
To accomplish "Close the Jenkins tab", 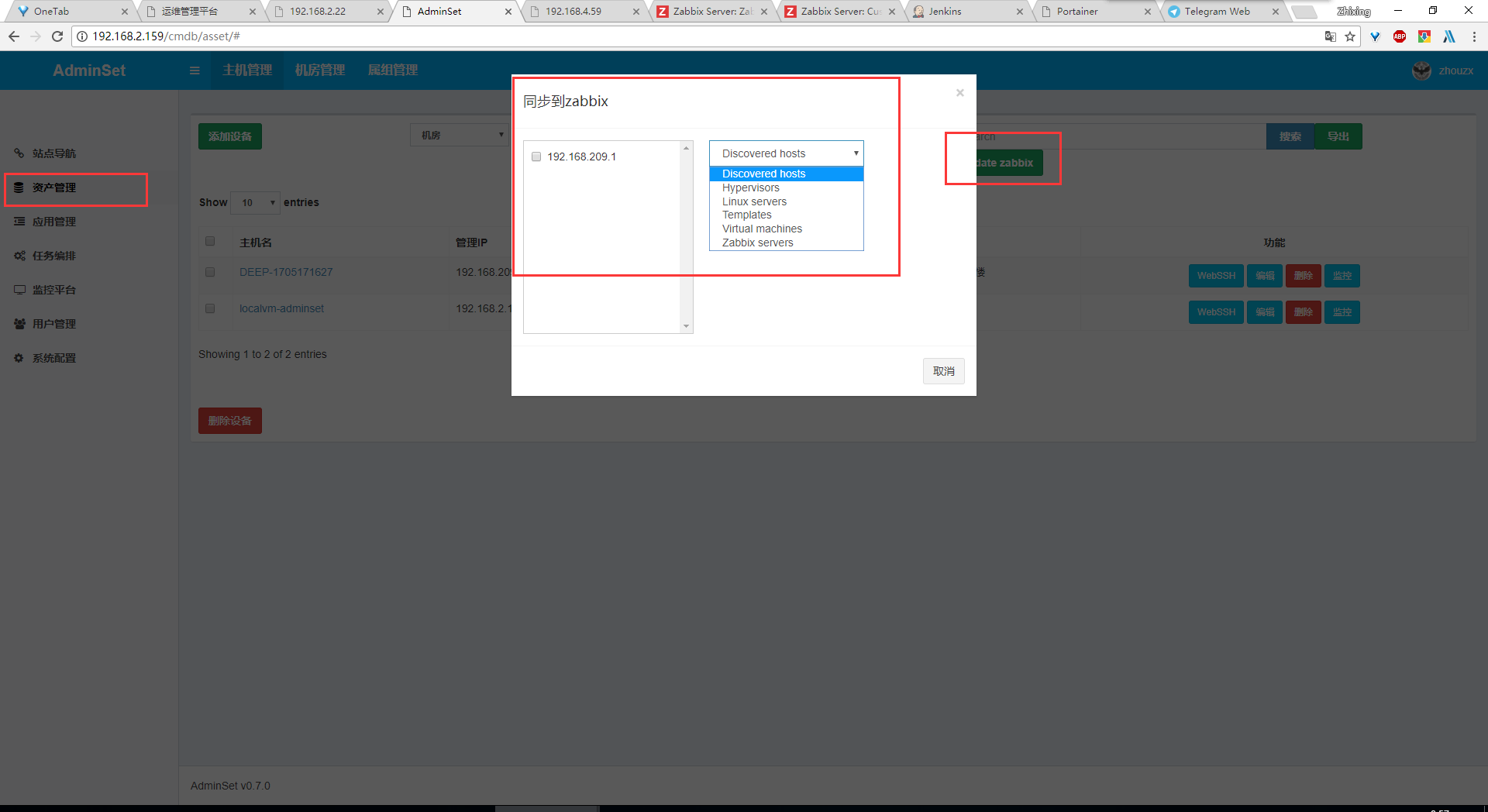I will click(x=1019, y=12).
